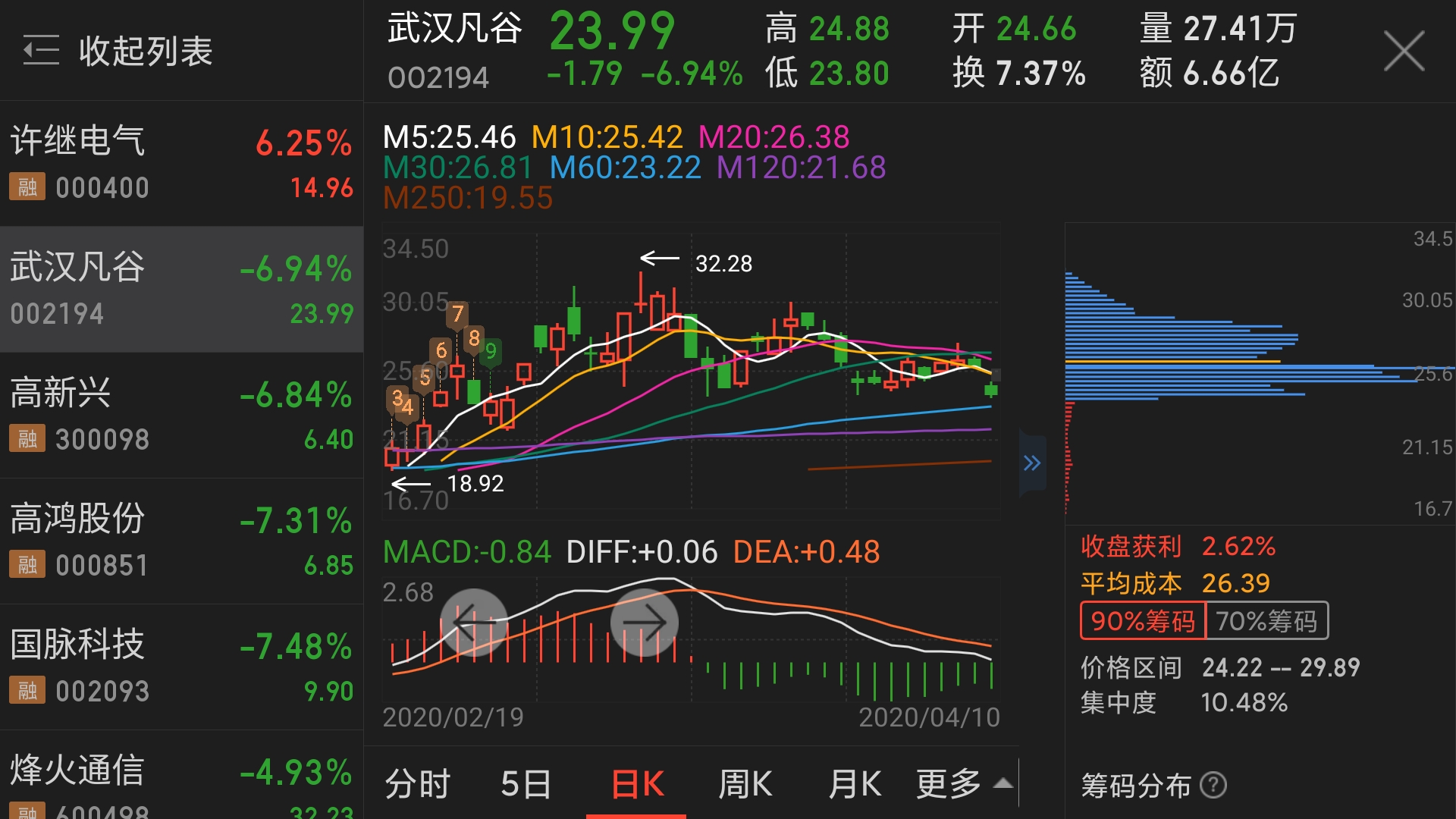Switch to 分时 chart tab
This screenshot has height=819, width=1456.
click(x=418, y=783)
